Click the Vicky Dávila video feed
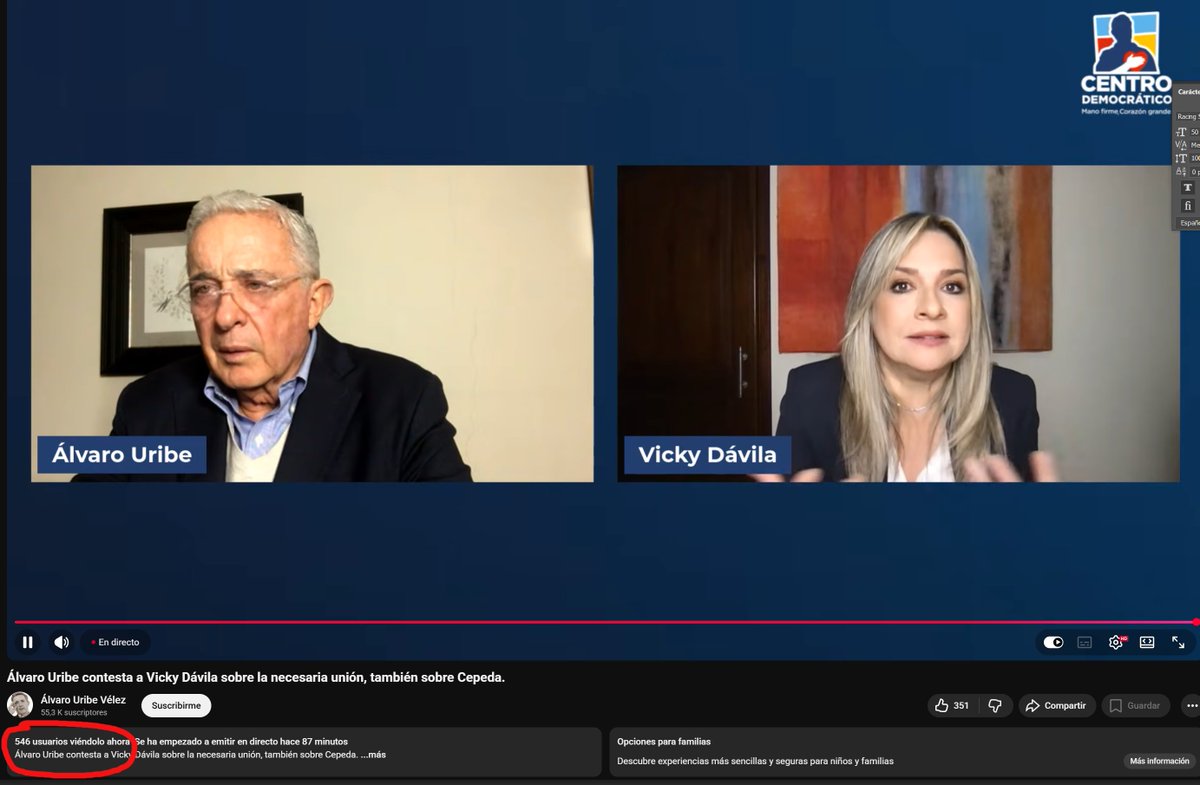This screenshot has width=1200, height=785. [x=898, y=323]
